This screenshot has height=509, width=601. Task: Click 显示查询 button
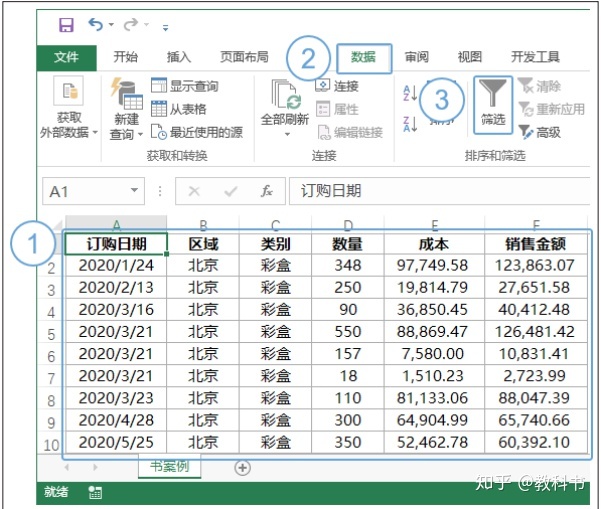pos(185,86)
